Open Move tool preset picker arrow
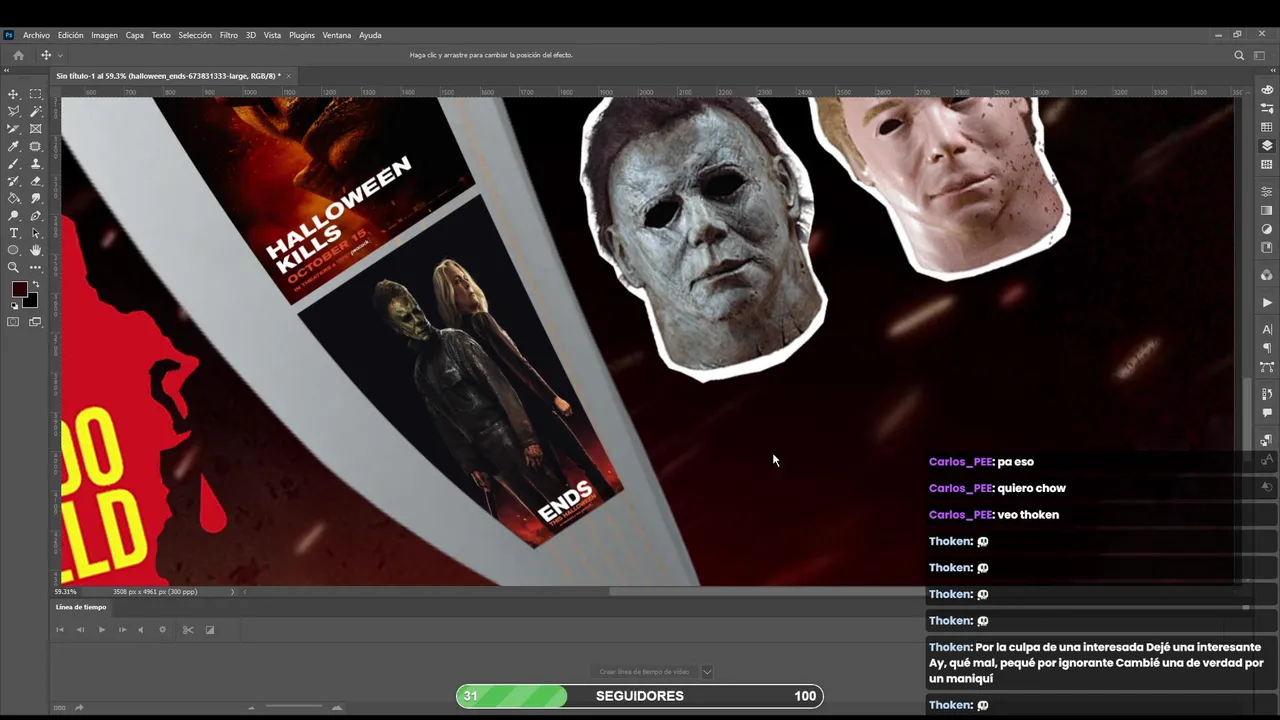 click(60, 55)
